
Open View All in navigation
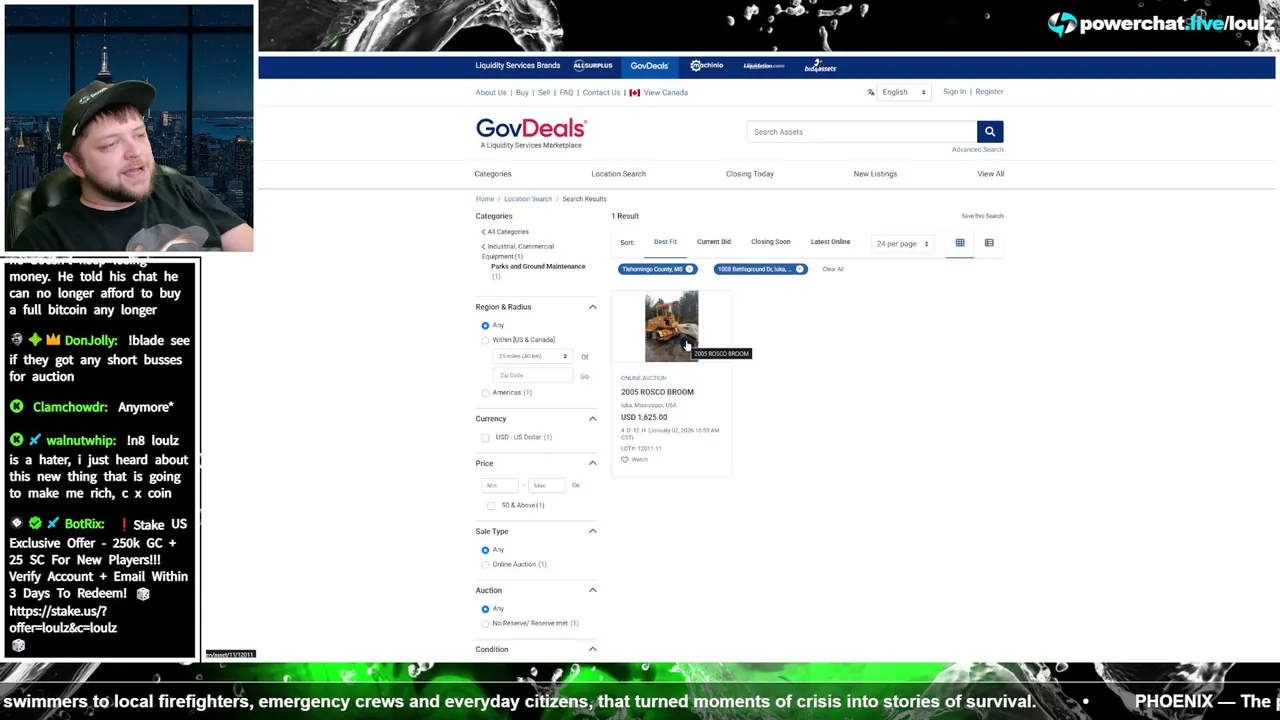click(990, 174)
